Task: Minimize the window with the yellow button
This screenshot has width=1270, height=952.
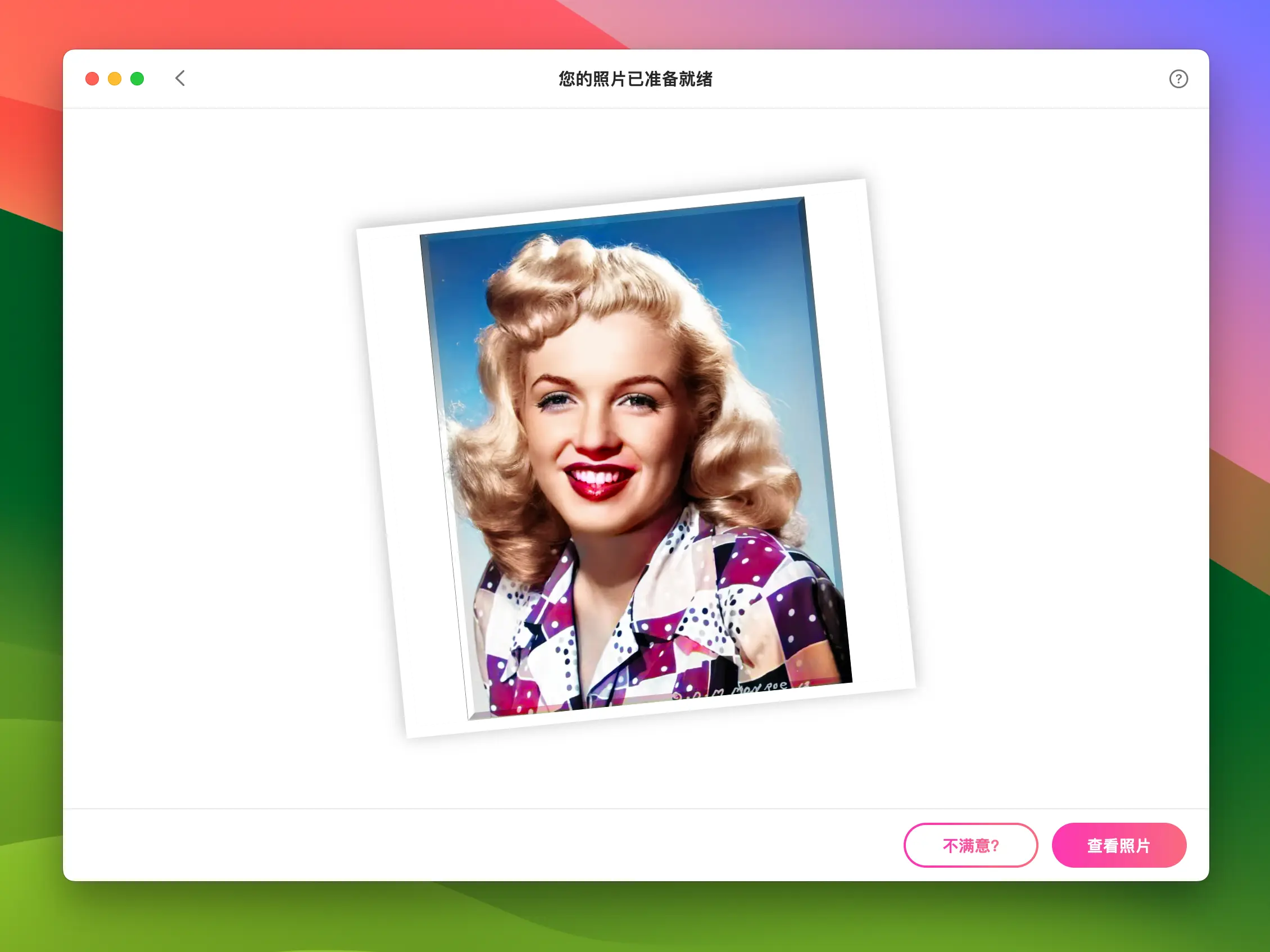Action: (115, 79)
